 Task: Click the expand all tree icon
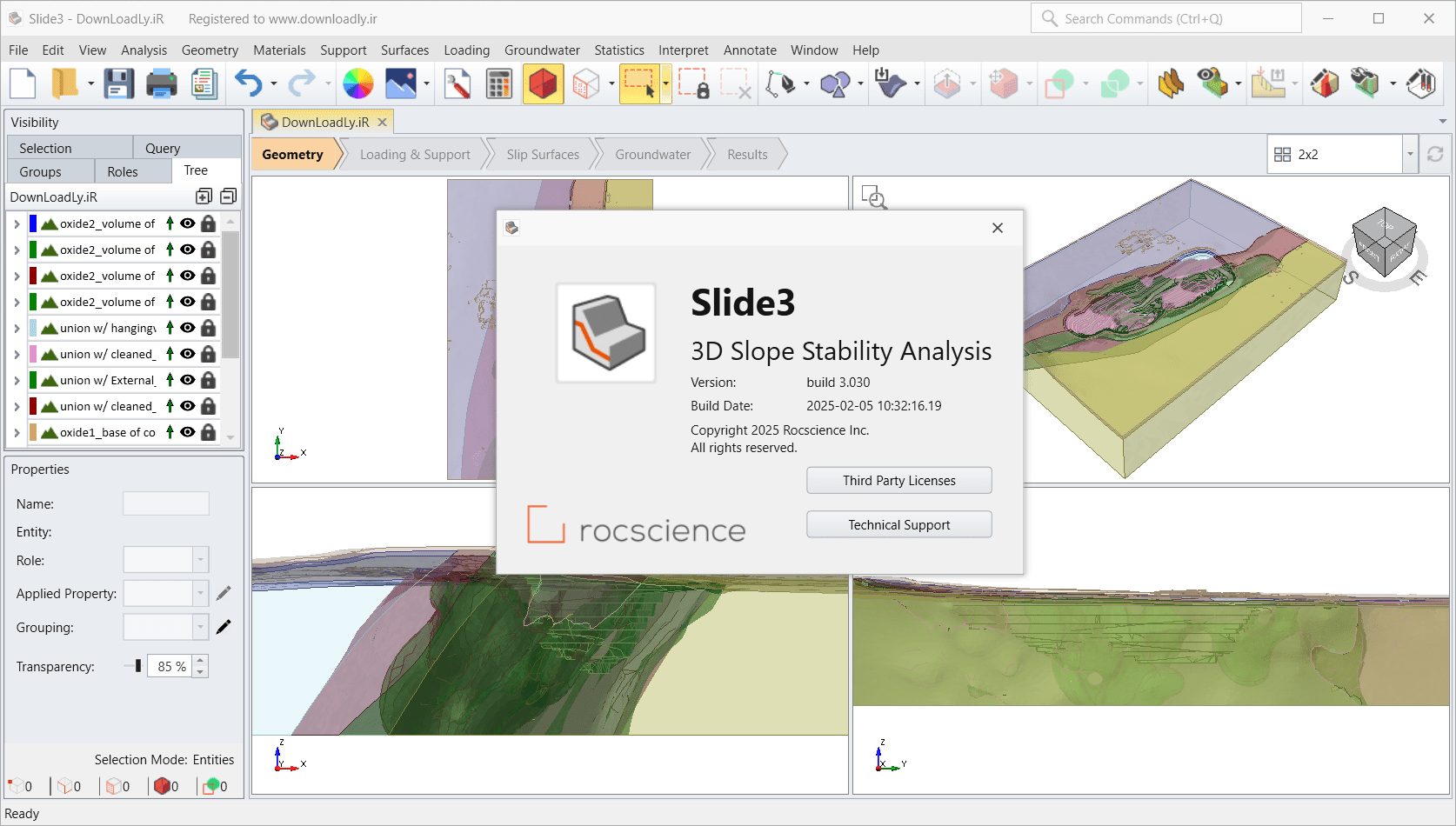204,197
